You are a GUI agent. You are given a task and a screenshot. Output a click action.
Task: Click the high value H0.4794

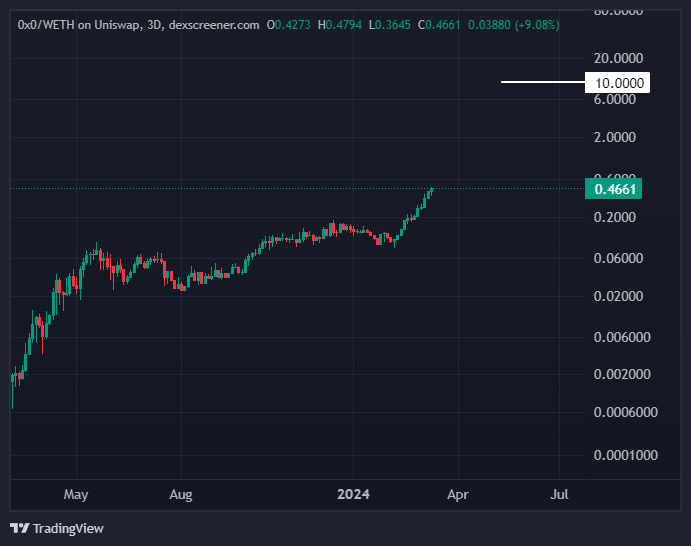click(x=340, y=25)
